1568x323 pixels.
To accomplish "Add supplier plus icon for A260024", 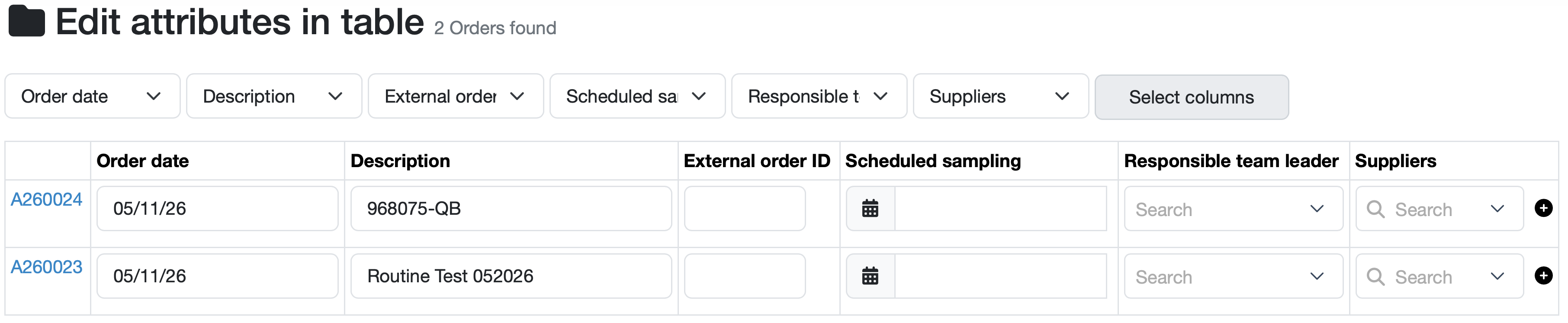I will click(1543, 208).
